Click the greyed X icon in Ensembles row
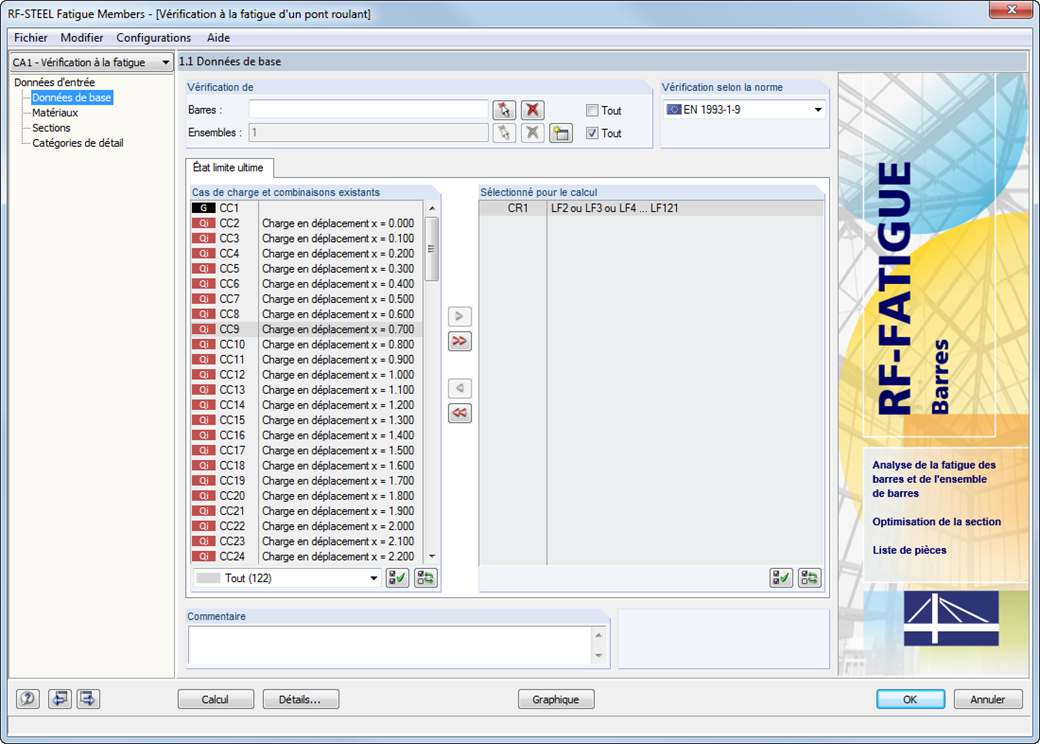Viewport: 1040px width, 744px height. [532, 133]
